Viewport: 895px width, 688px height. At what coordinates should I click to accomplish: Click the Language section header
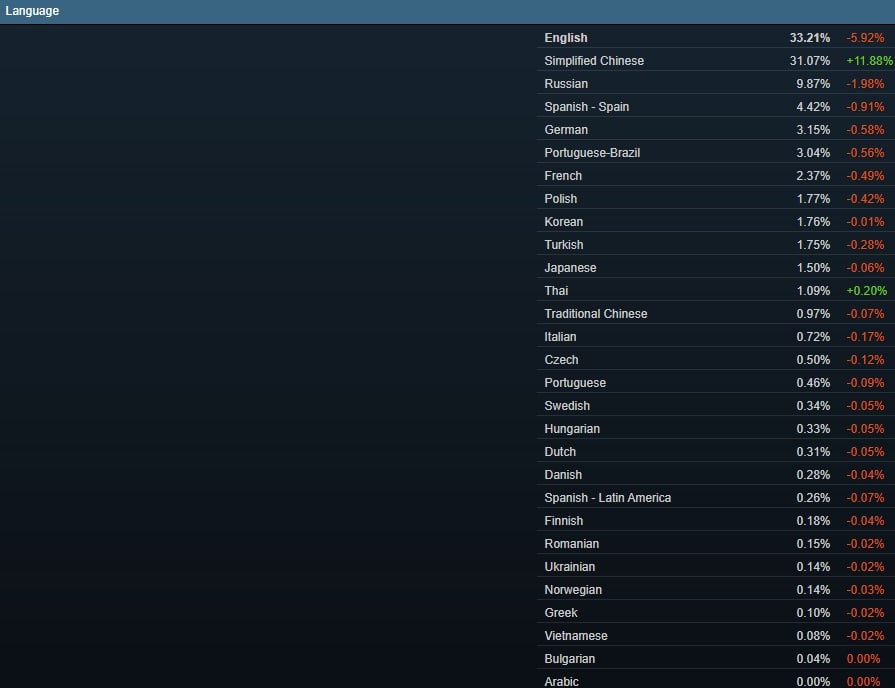(x=448, y=11)
